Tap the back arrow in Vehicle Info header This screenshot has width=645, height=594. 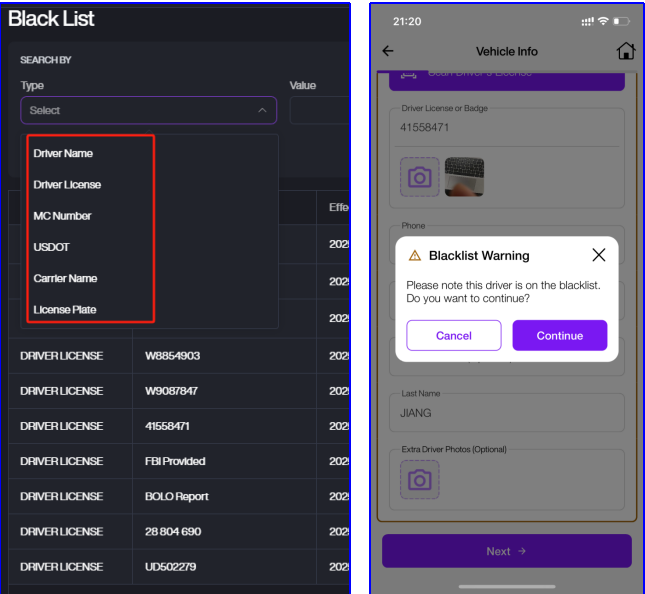pos(388,51)
